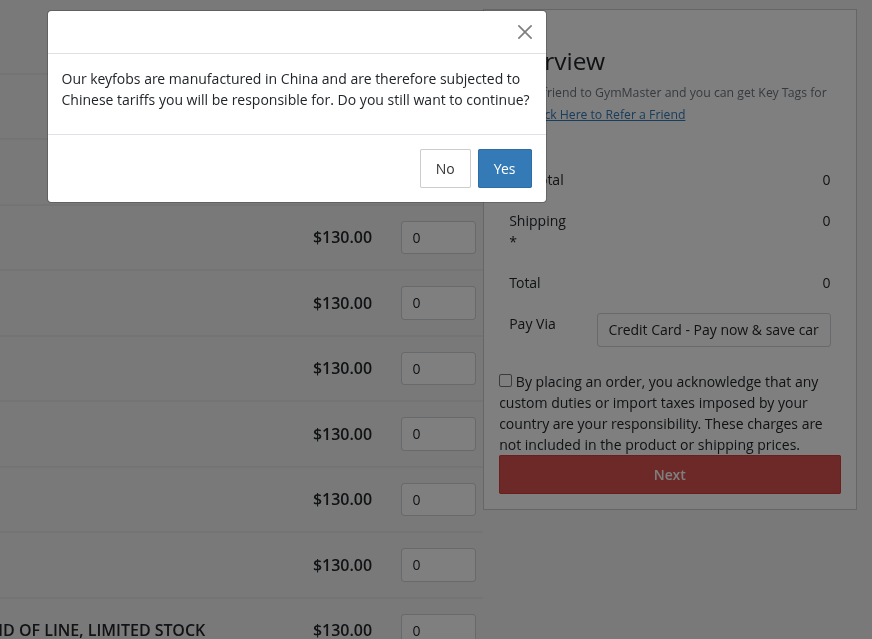Open the Pay Via dropdown

(713, 330)
